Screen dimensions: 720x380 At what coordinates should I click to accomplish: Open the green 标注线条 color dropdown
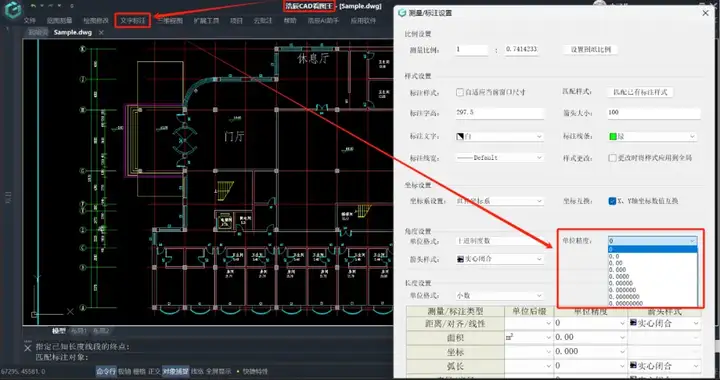tap(652, 136)
